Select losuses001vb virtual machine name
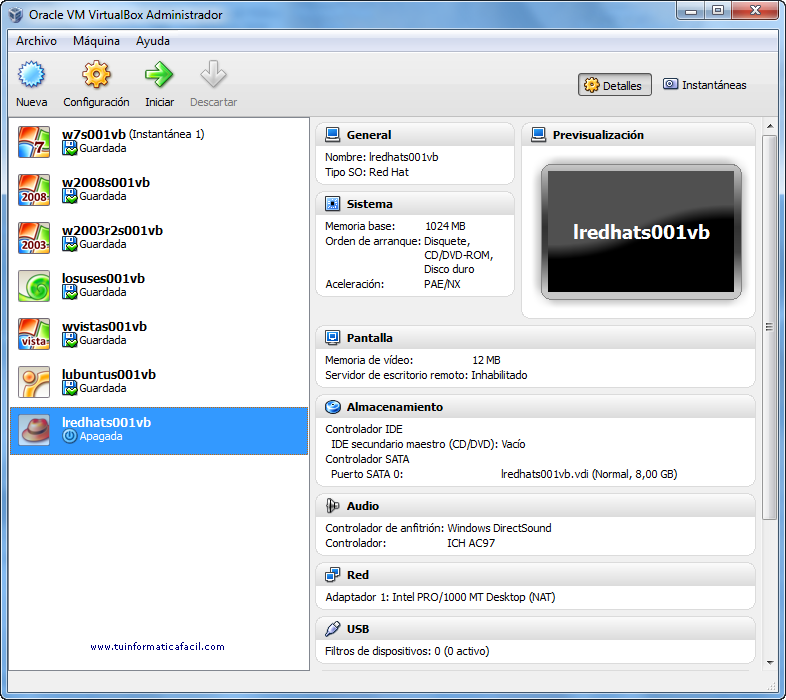 (103, 278)
